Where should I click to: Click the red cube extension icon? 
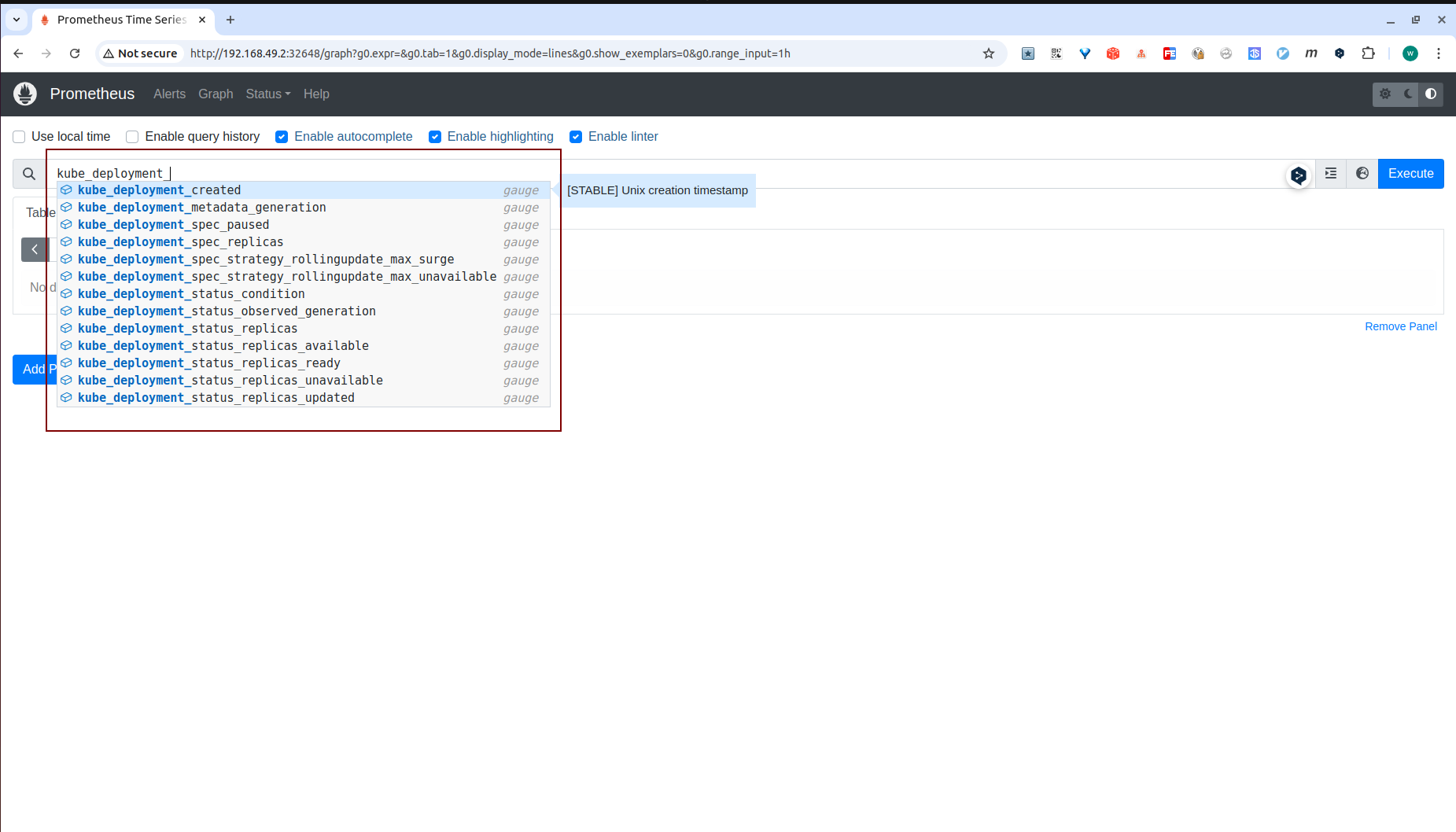point(1113,53)
